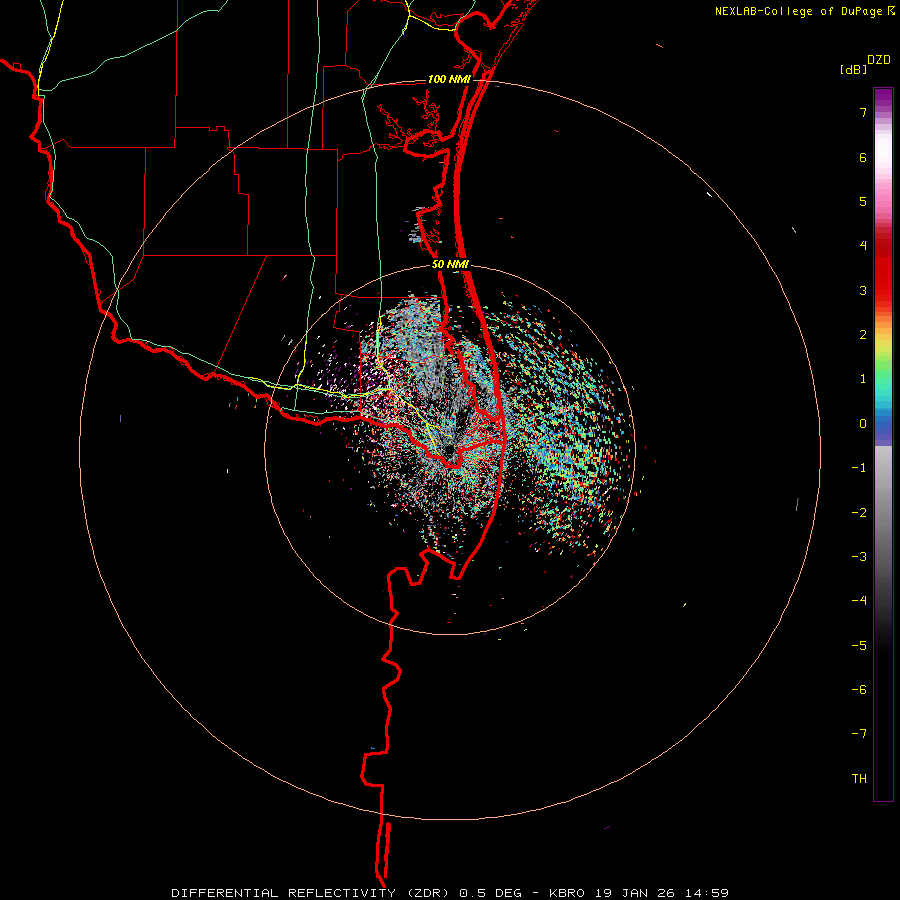Click the -7 value on the color scale
Viewport: 900px width, 900px height.
[x=859, y=734]
